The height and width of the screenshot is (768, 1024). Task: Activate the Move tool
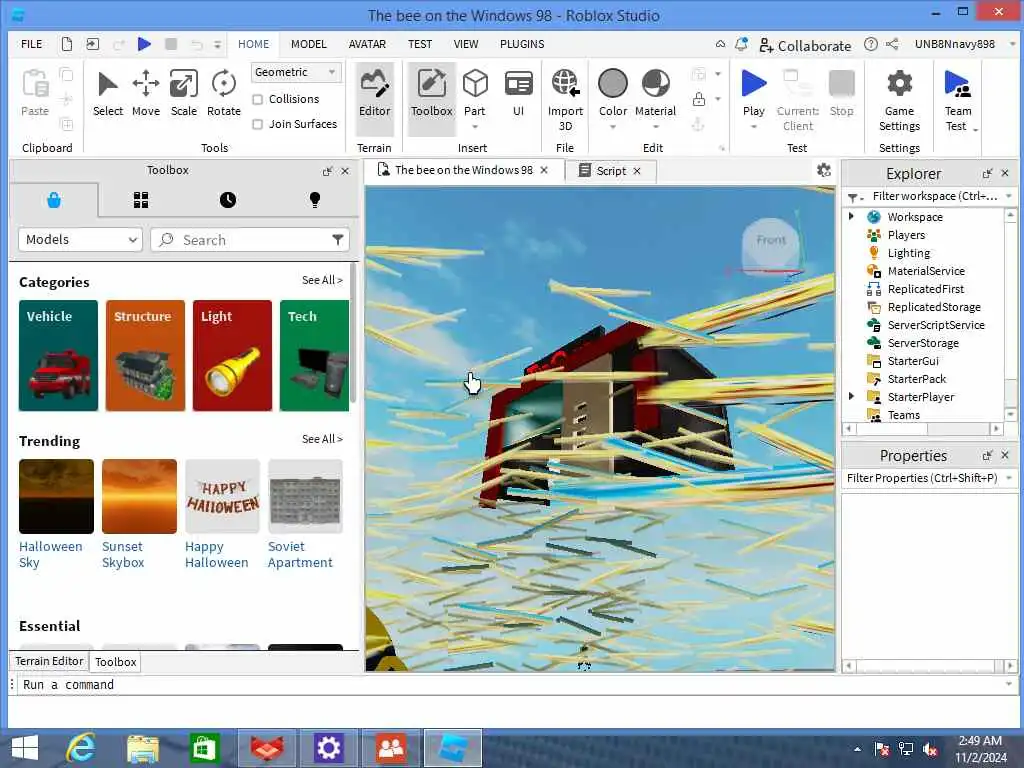tap(146, 94)
